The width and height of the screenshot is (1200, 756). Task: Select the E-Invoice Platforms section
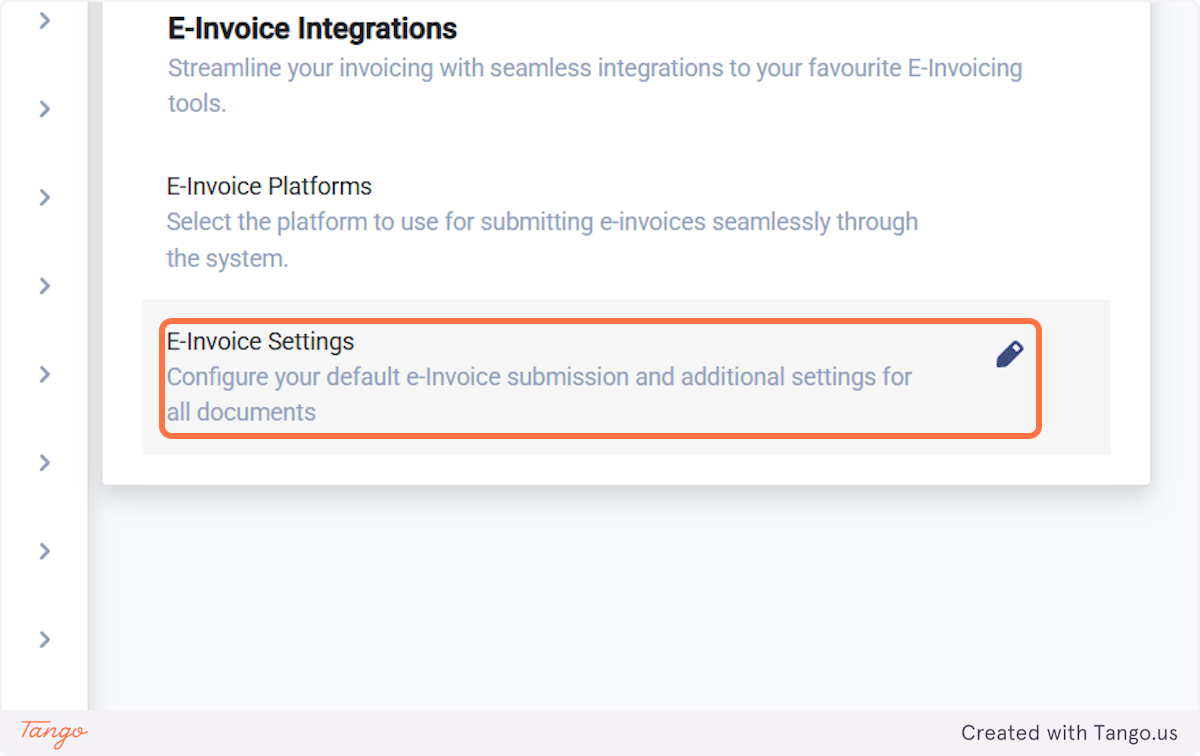tap(269, 186)
